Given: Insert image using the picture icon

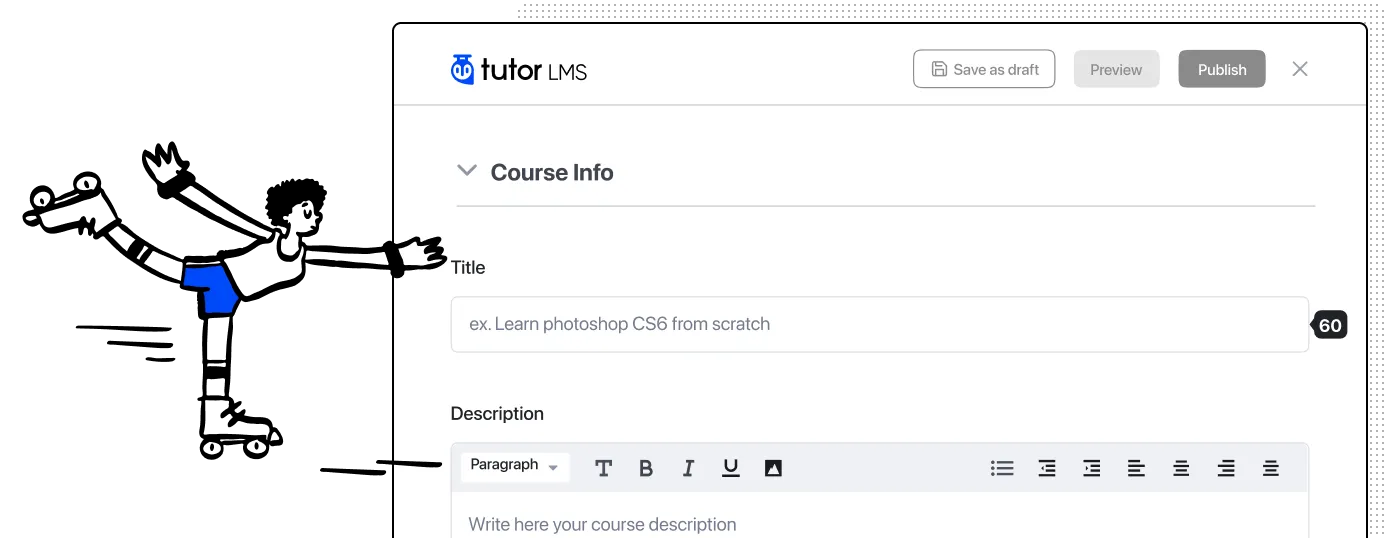Looking at the screenshot, I should coord(773,468).
